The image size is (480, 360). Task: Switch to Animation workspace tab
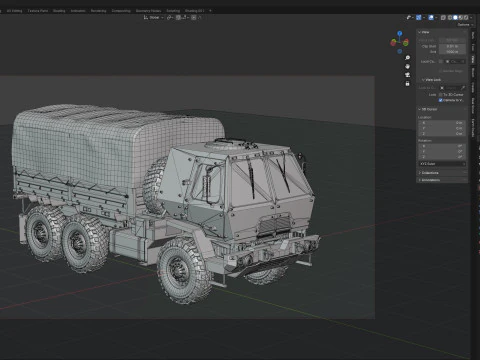click(78, 11)
